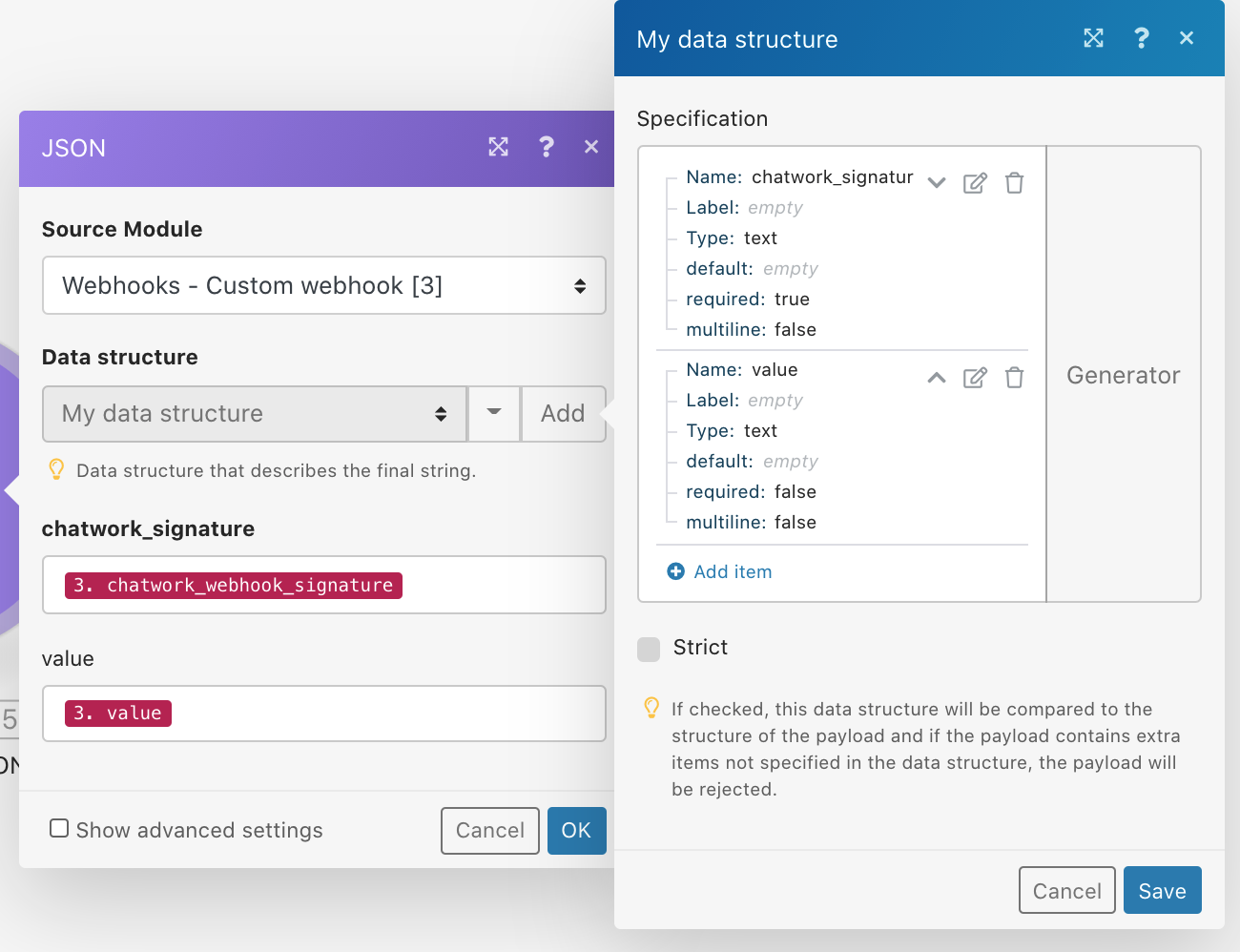The height and width of the screenshot is (952, 1240).
Task: Open the My data structure select box
Action: [255, 414]
